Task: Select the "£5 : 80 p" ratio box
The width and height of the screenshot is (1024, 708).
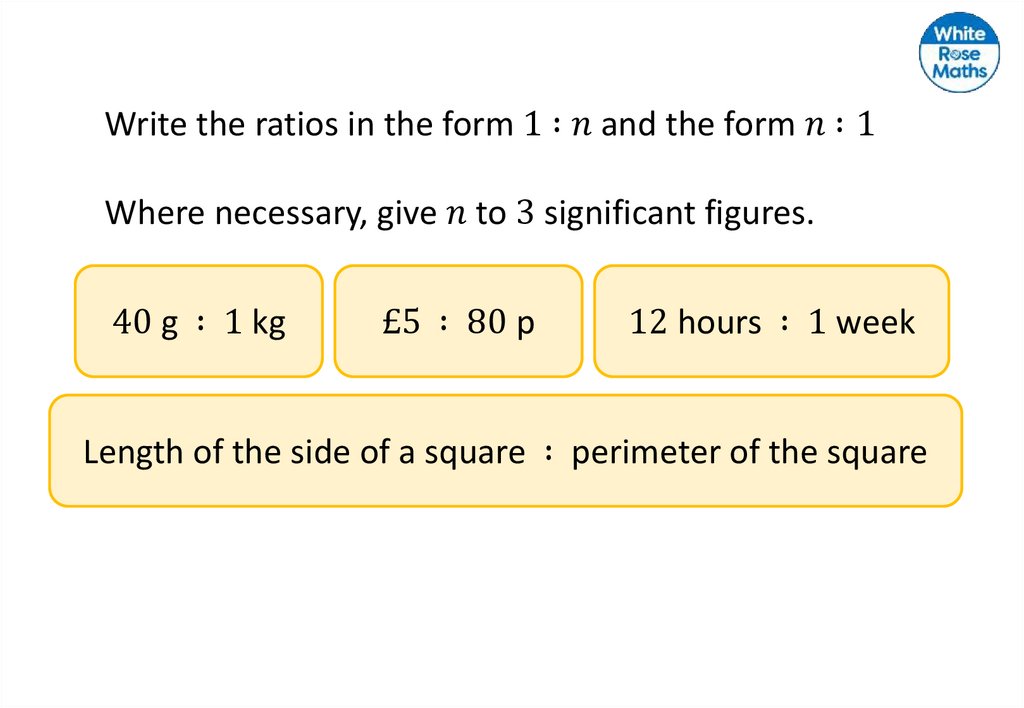Action: point(458,321)
